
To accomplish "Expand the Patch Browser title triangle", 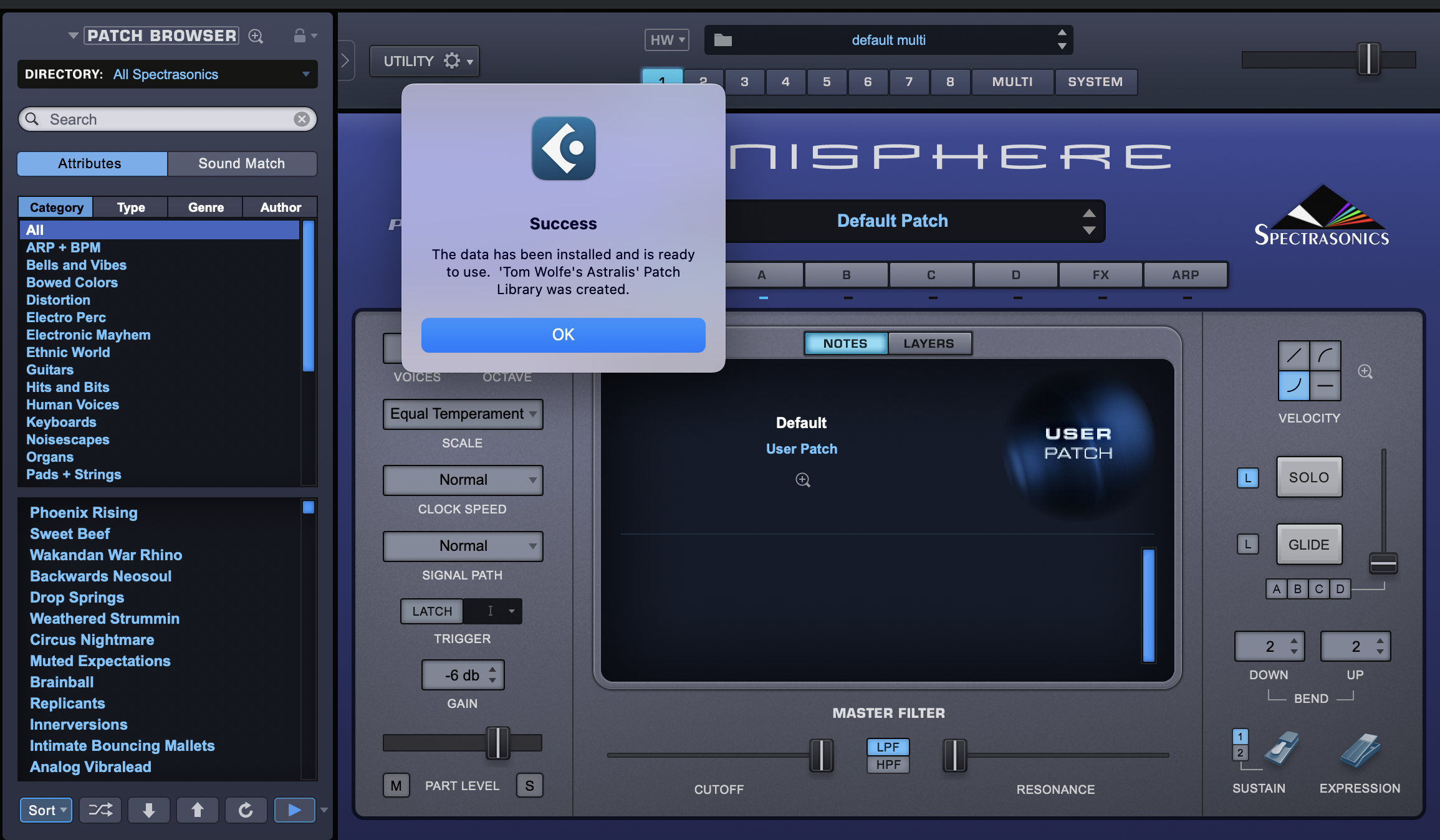I will 74,36.
